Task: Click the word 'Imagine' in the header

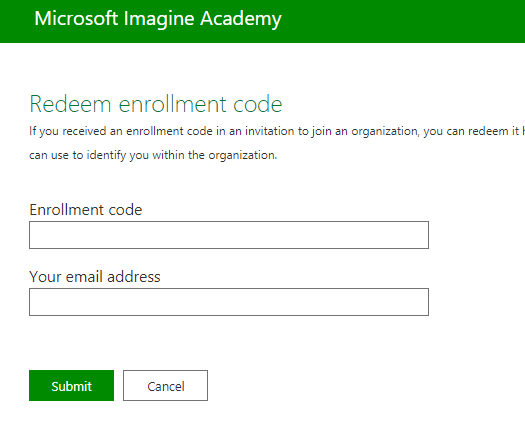Action: pos(159,19)
